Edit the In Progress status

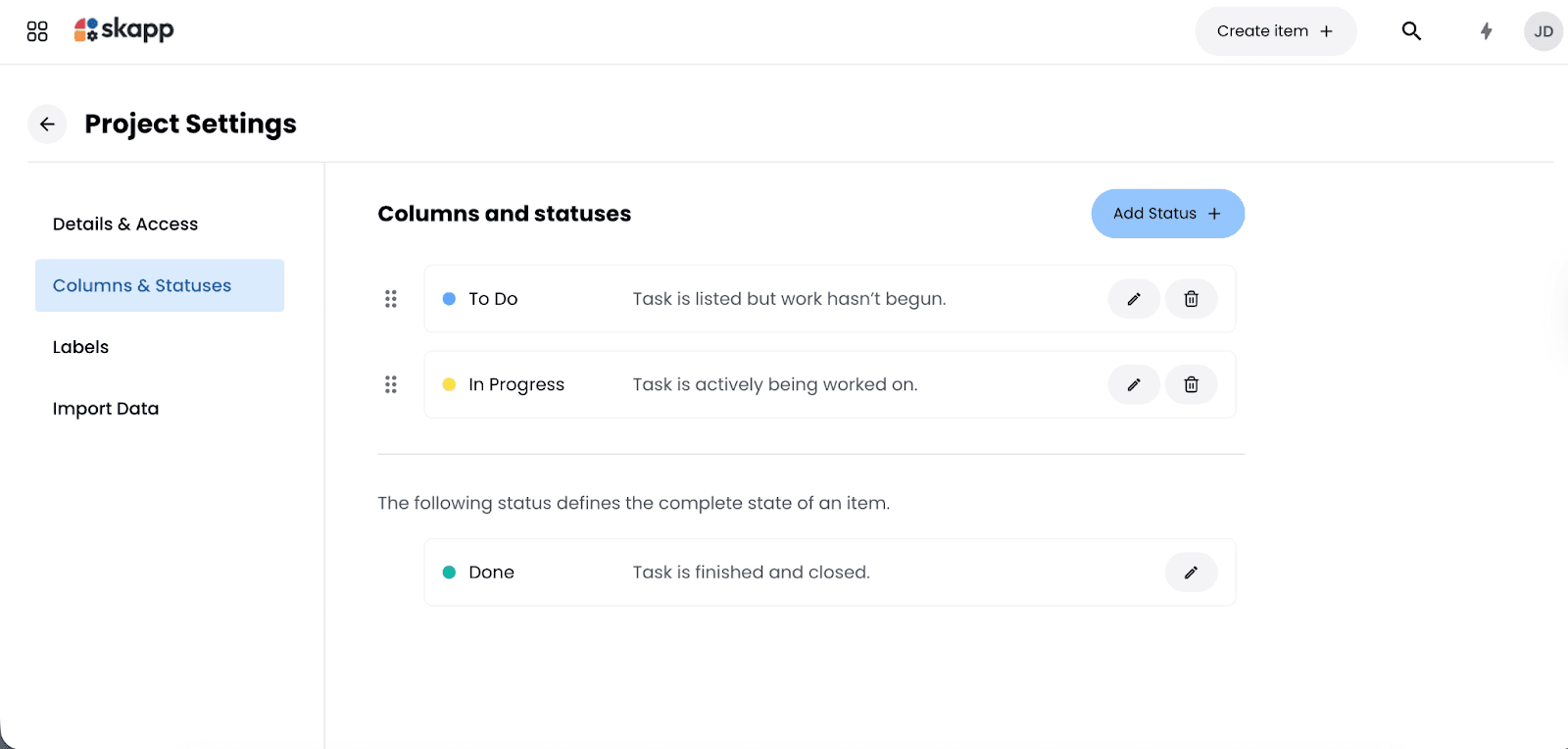[x=1134, y=384]
